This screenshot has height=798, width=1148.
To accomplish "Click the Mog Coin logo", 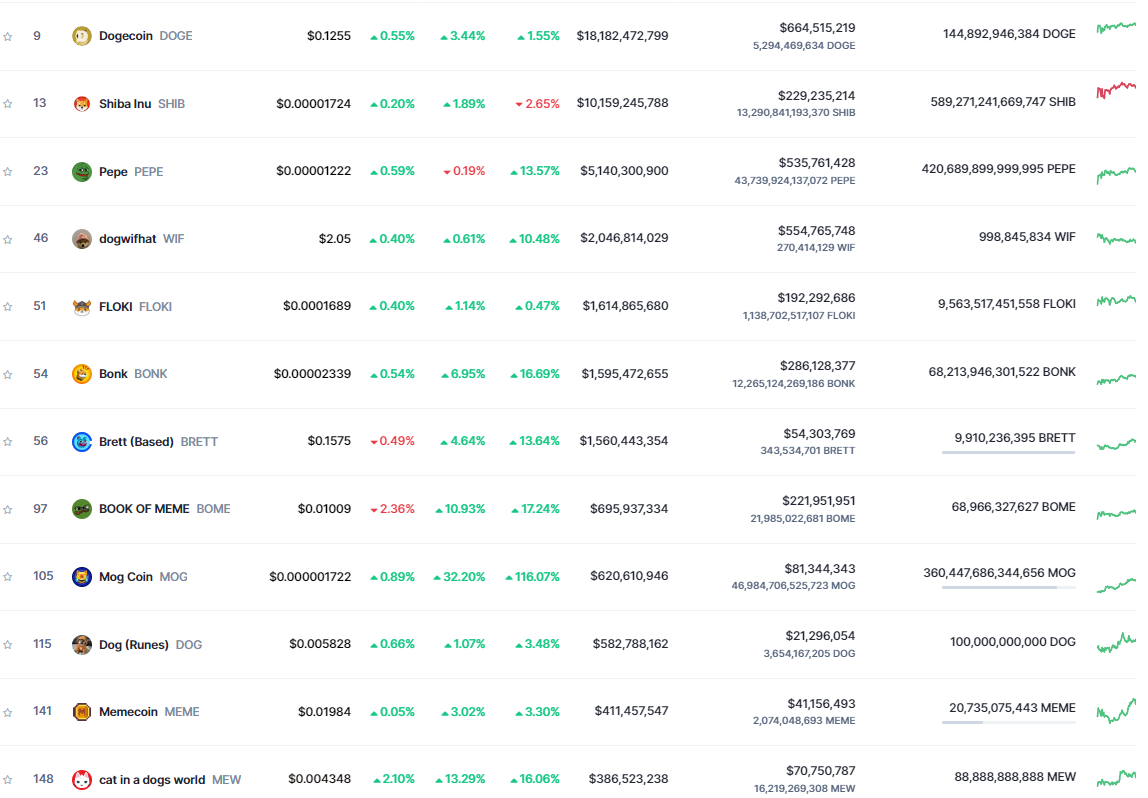I will [x=81, y=577].
